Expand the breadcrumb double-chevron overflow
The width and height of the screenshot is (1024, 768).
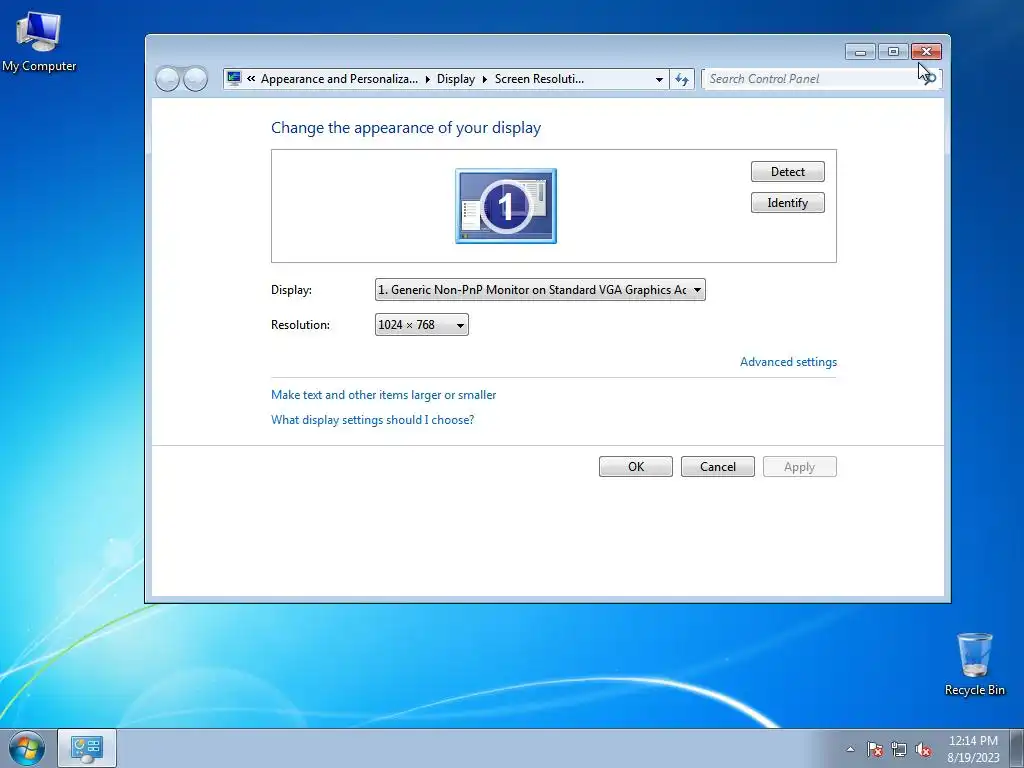(x=251, y=79)
